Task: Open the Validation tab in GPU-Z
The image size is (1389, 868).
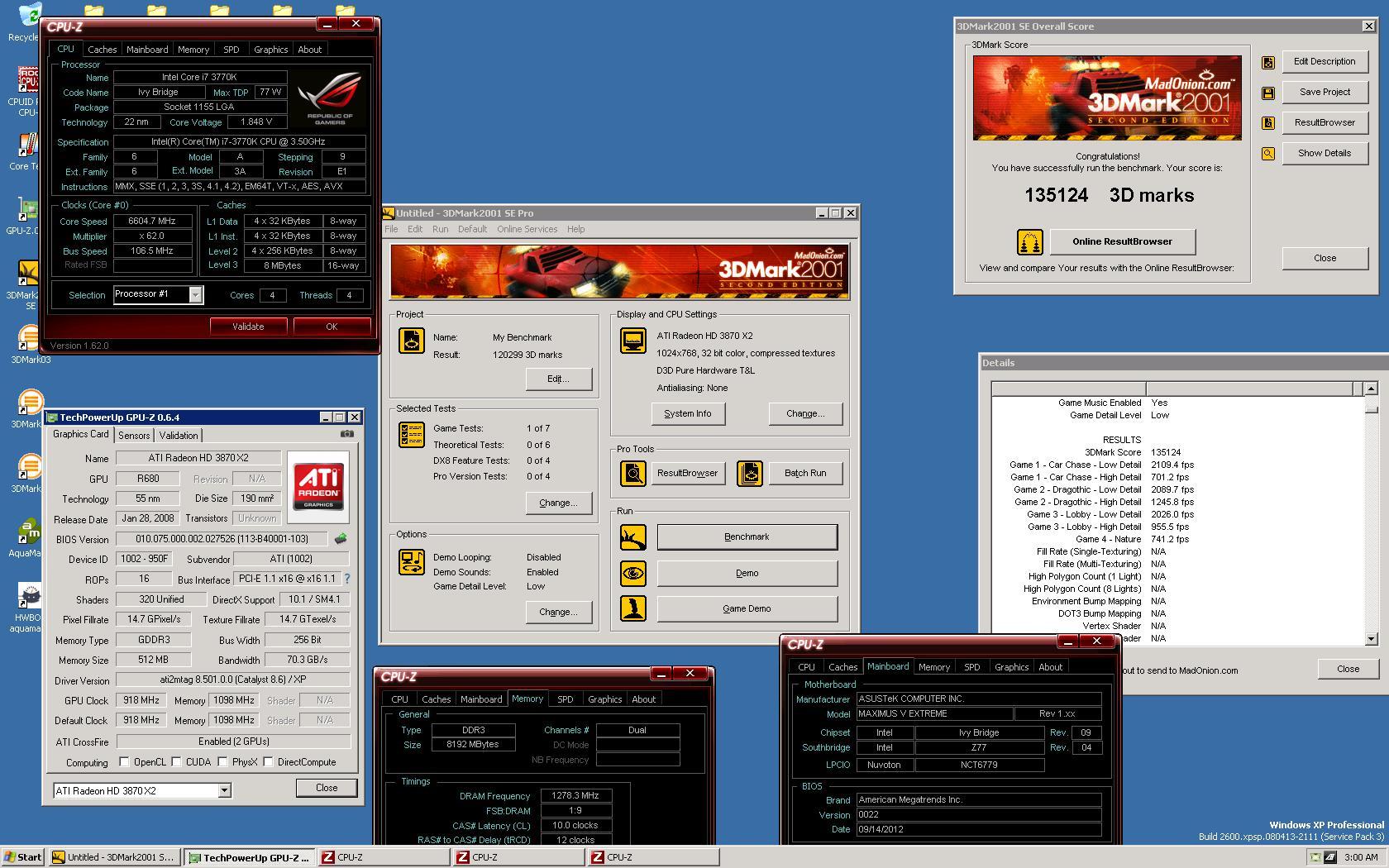Action: tap(179, 436)
